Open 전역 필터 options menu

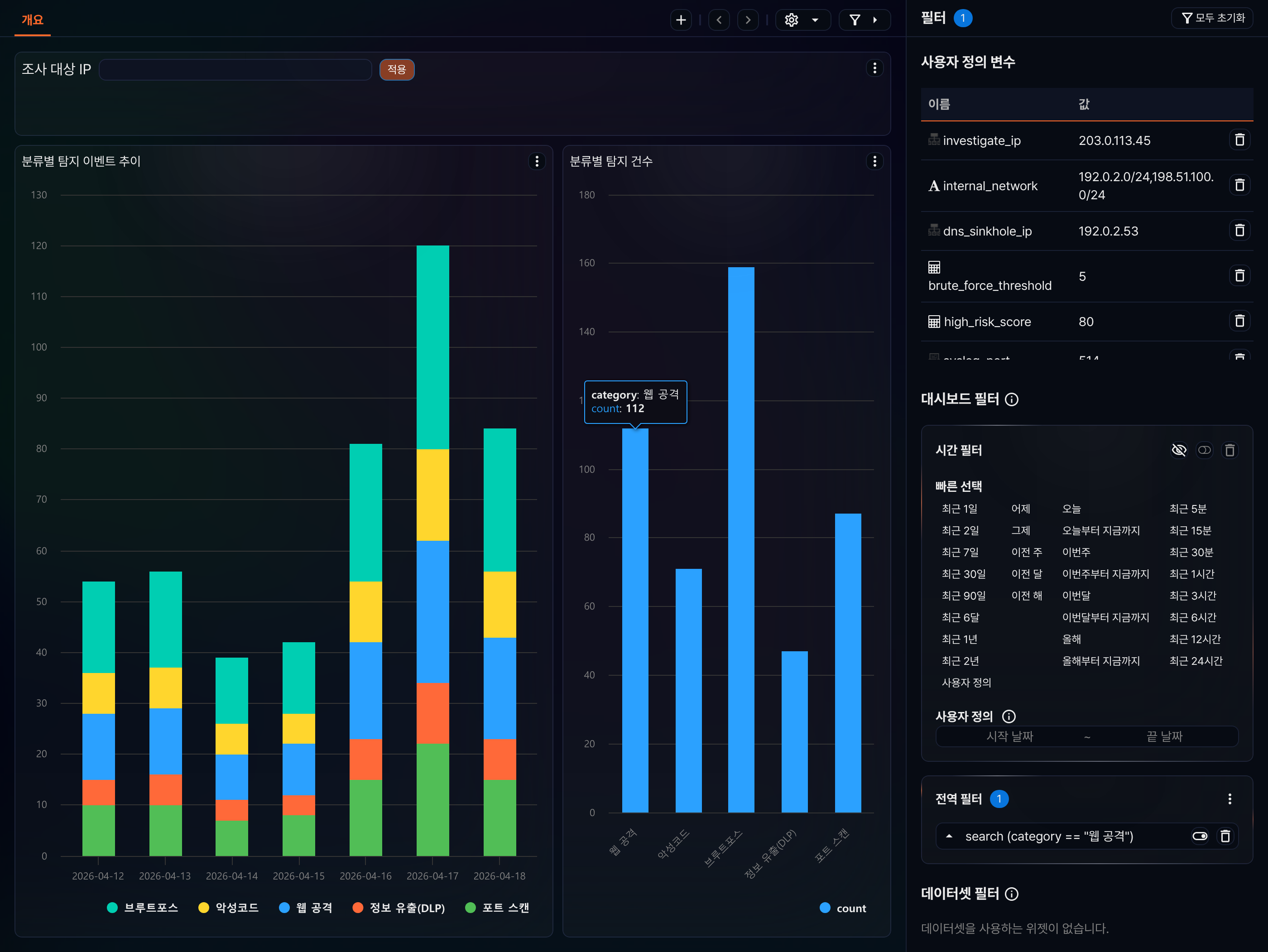click(x=1230, y=799)
